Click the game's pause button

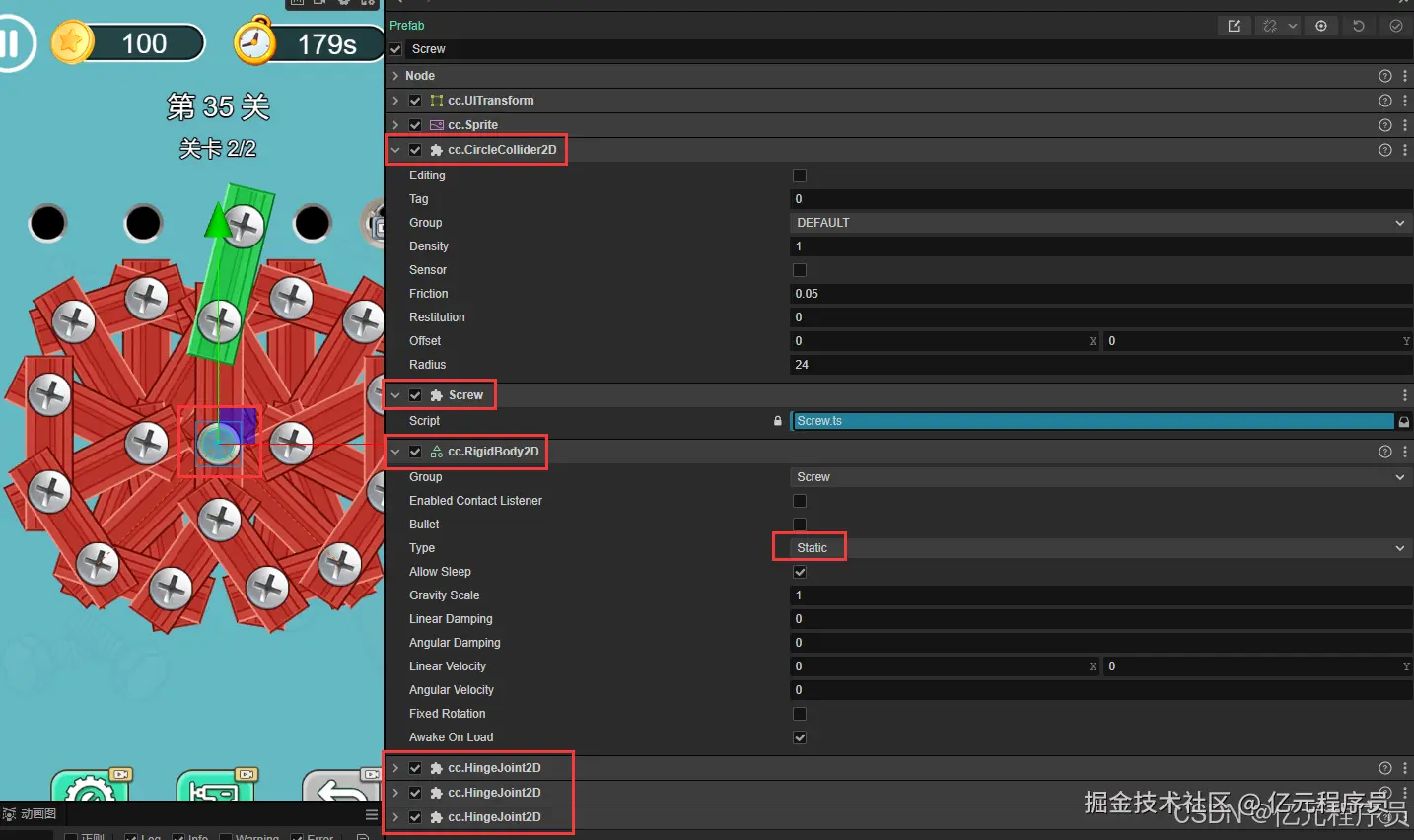click(12, 43)
